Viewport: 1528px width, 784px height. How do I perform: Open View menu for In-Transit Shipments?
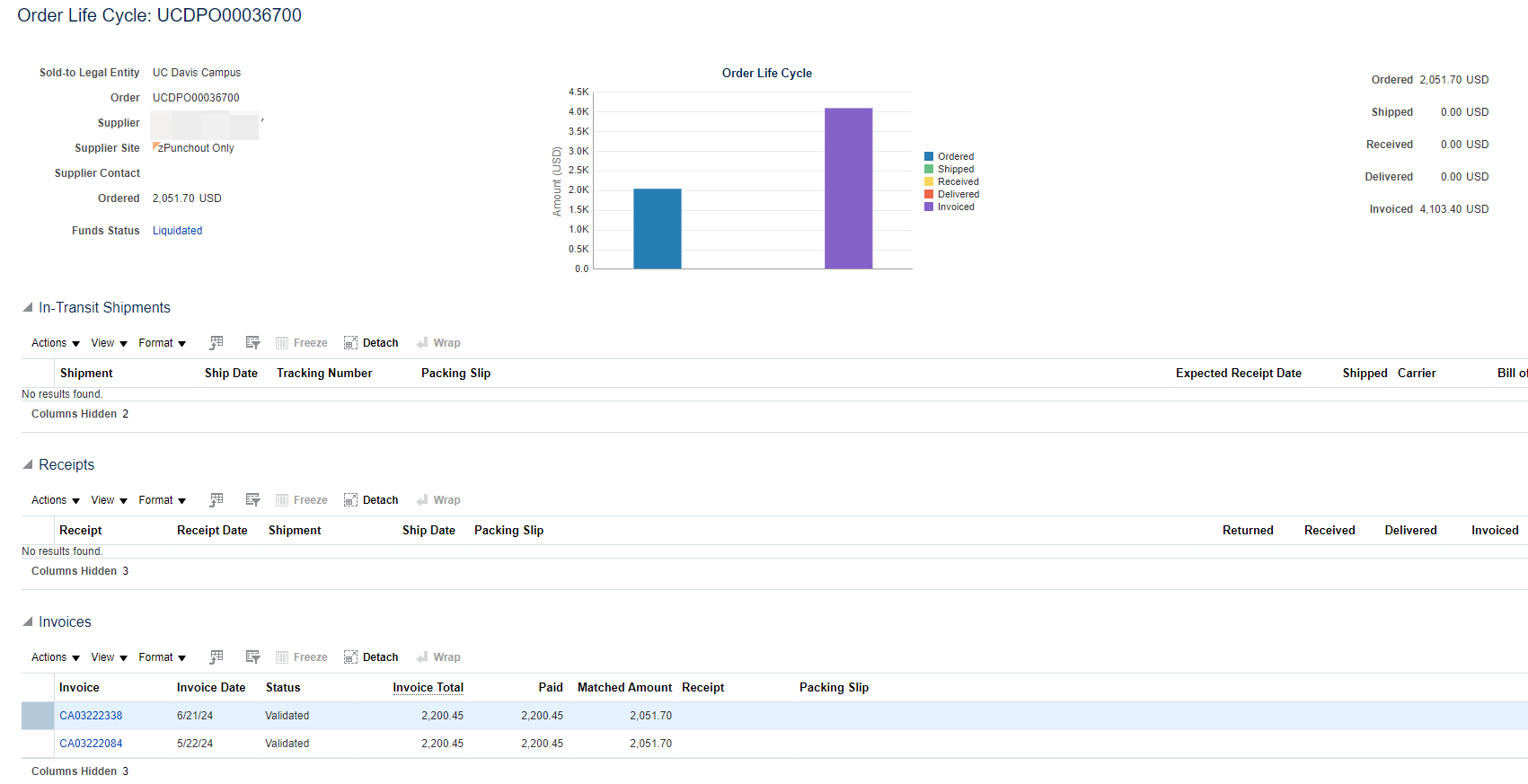point(109,343)
